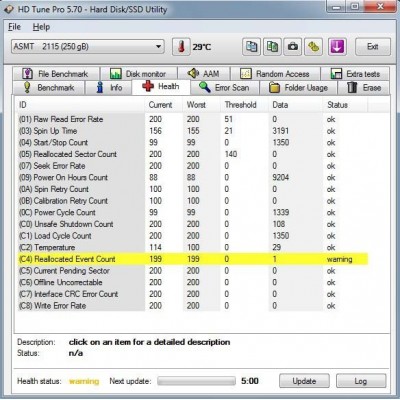Switch to the Disk monitor tab
The width and height of the screenshot is (400, 400).
coord(139,74)
